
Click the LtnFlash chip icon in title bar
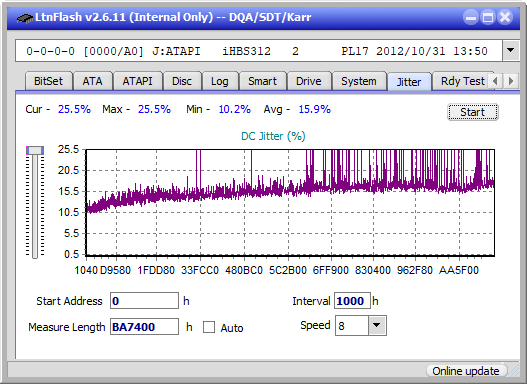25,17
